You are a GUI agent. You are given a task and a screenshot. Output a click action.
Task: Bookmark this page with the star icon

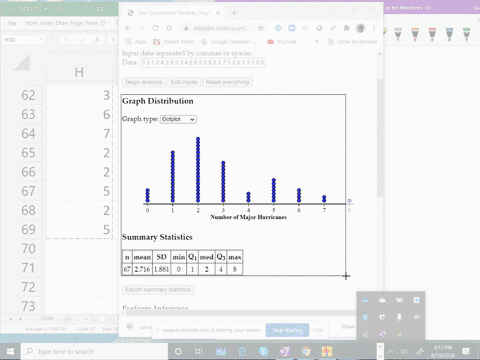tap(261, 28)
